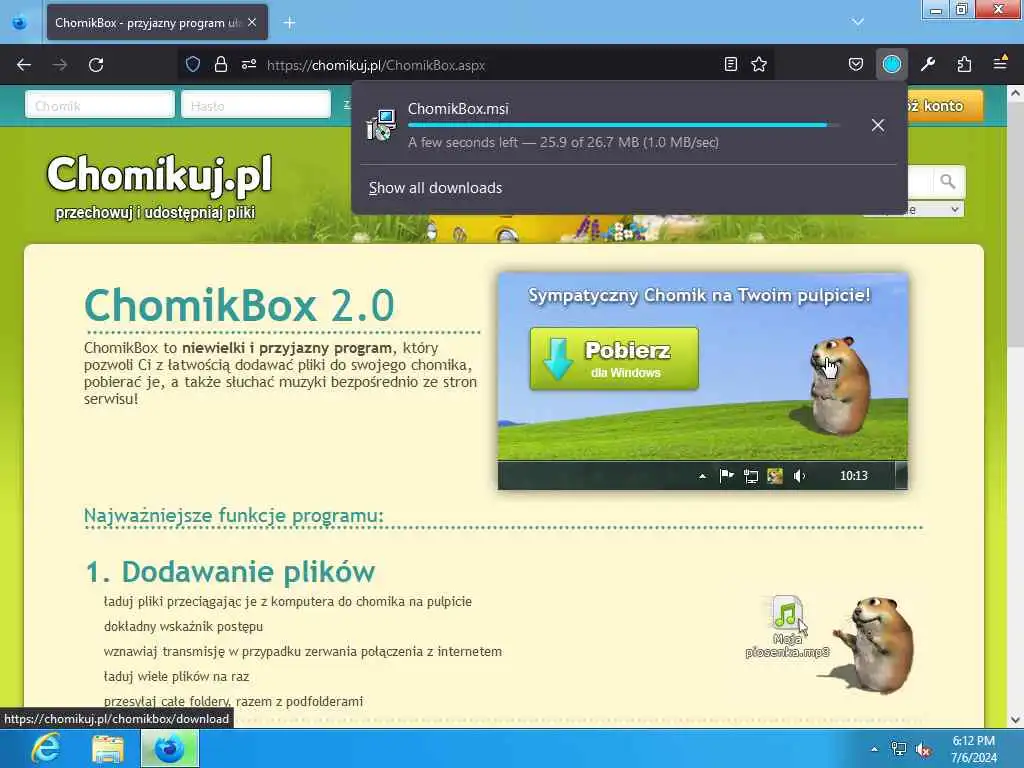Click the 1. Dodawanie plików heading
1024x768 pixels.
[231, 571]
